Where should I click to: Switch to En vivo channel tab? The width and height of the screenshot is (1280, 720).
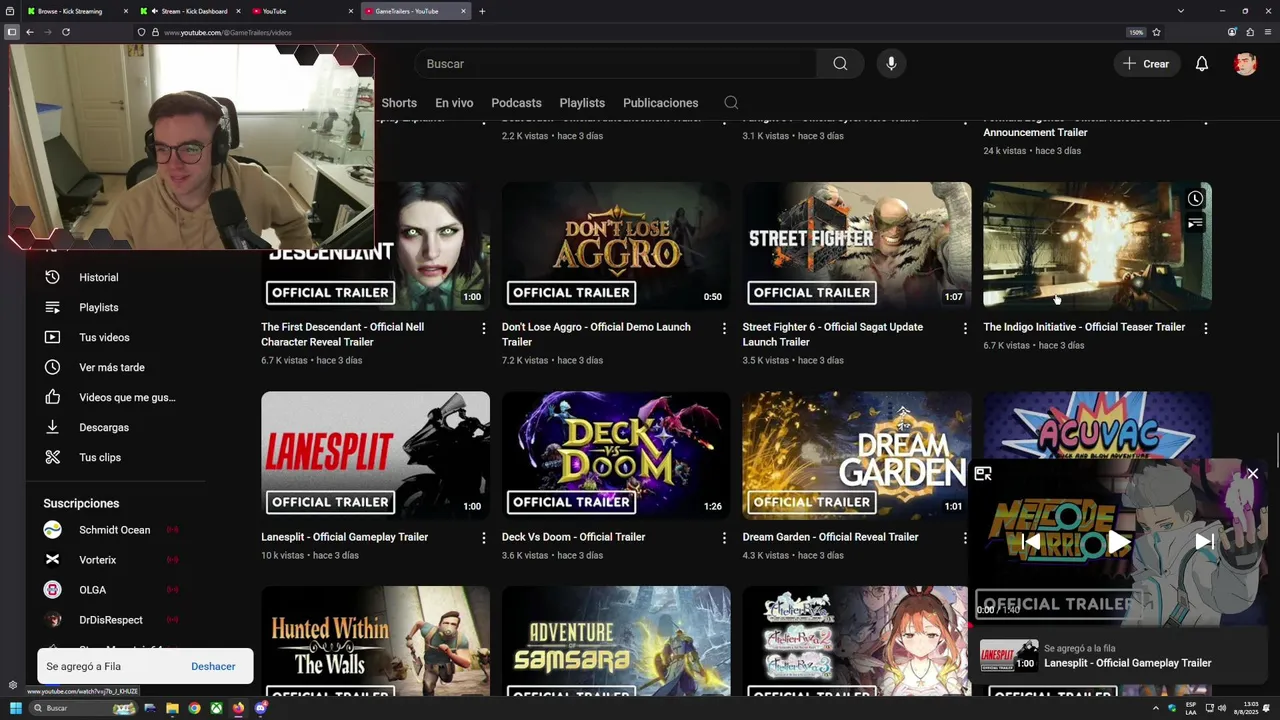pyautogui.click(x=454, y=103)
